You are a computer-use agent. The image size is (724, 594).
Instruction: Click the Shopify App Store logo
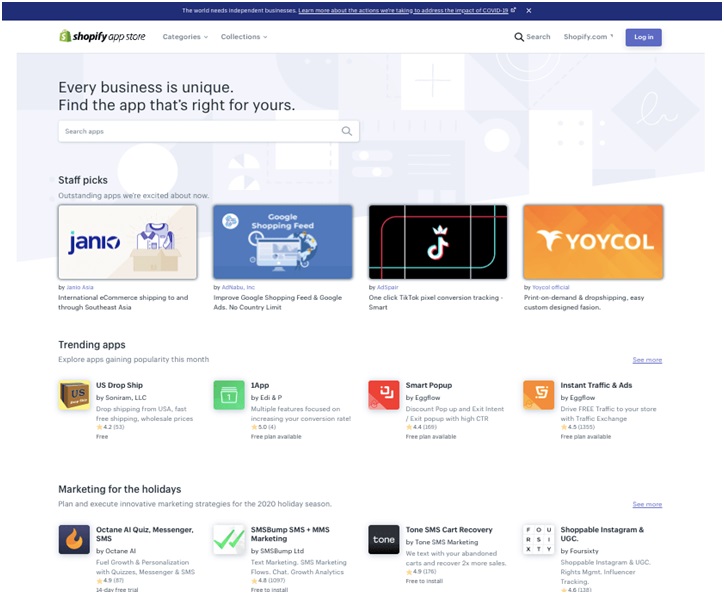point(101,37)
